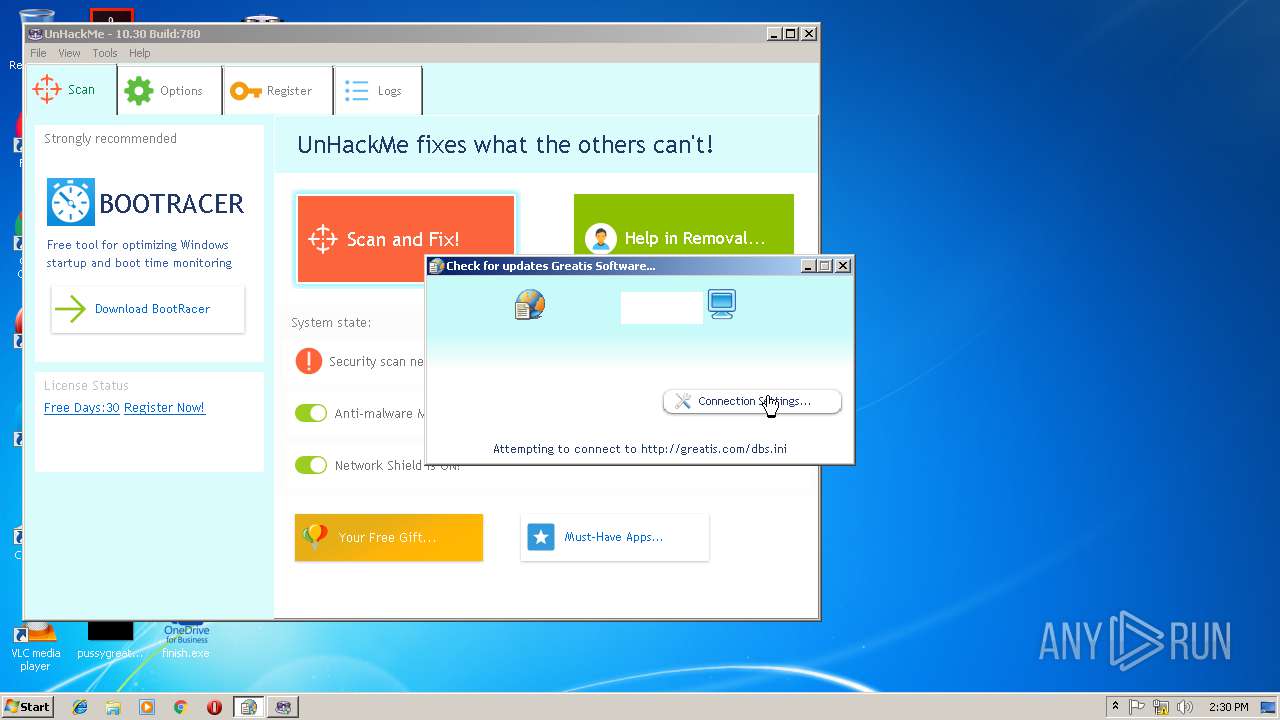Maximize the UnHackMe window

pyautogui.click(x=790, y=33)
